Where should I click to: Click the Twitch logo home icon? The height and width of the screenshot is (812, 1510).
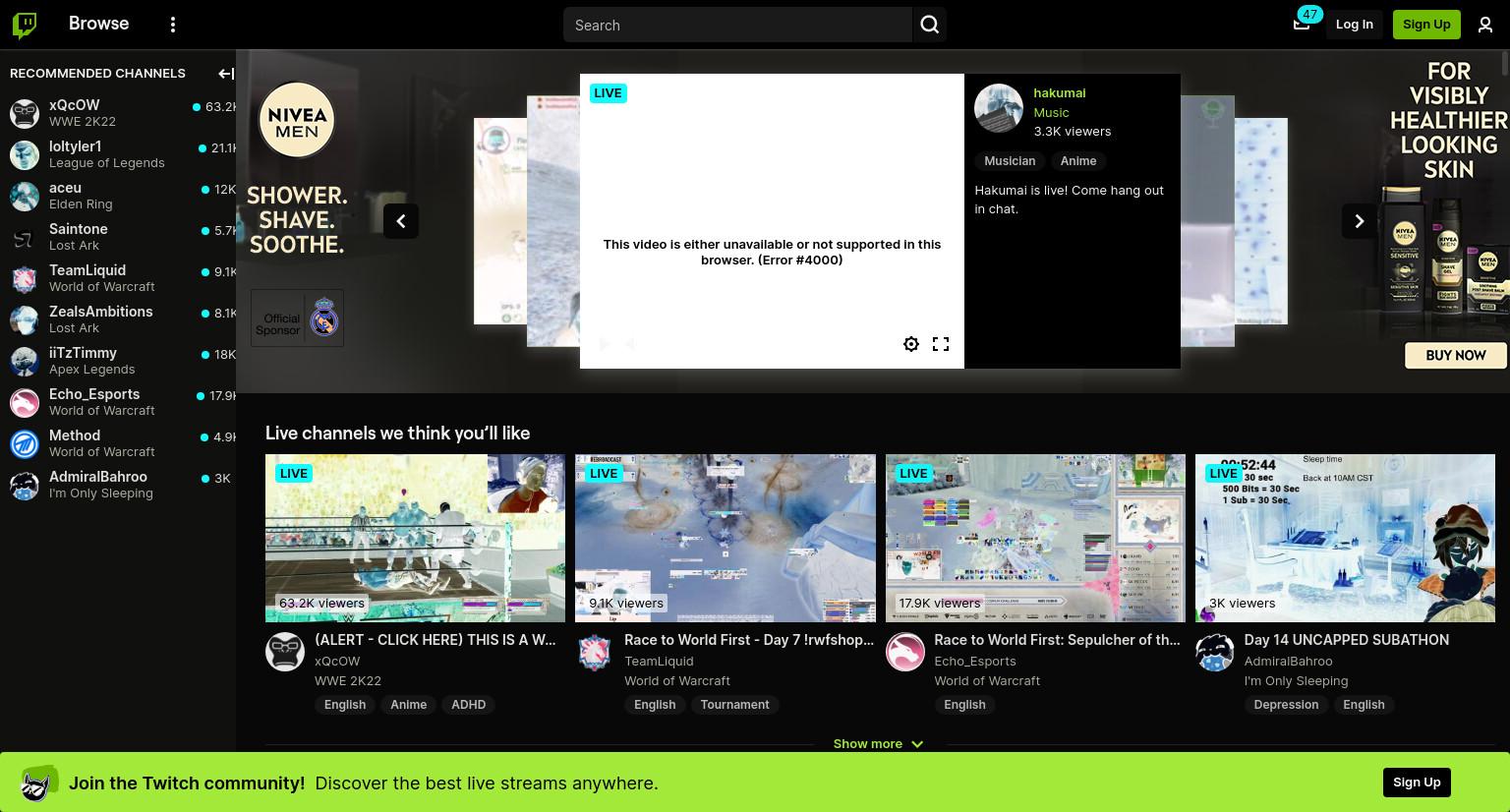pos(25,25)
